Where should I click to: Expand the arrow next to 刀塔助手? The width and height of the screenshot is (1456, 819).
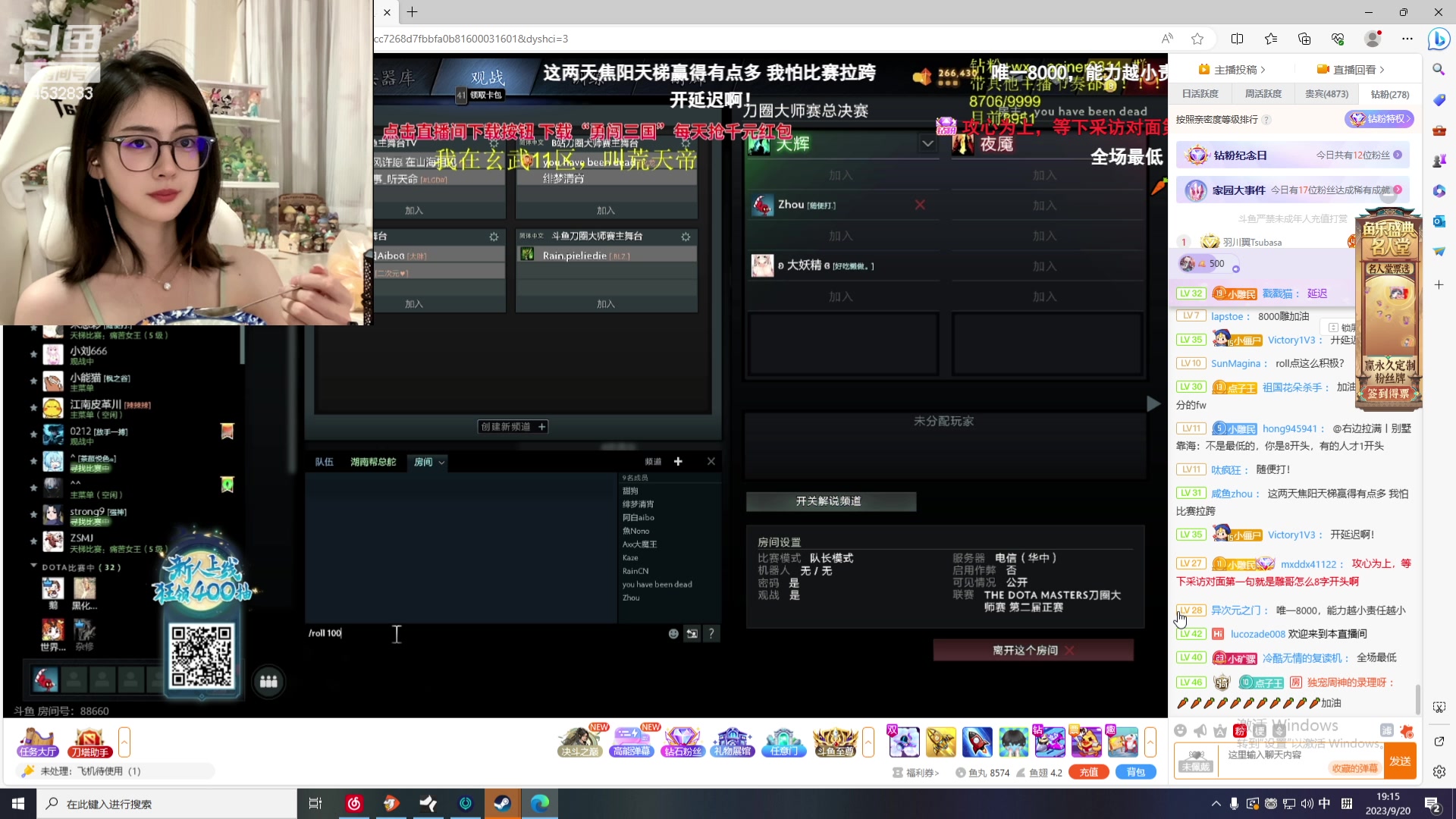click(124, 742)
